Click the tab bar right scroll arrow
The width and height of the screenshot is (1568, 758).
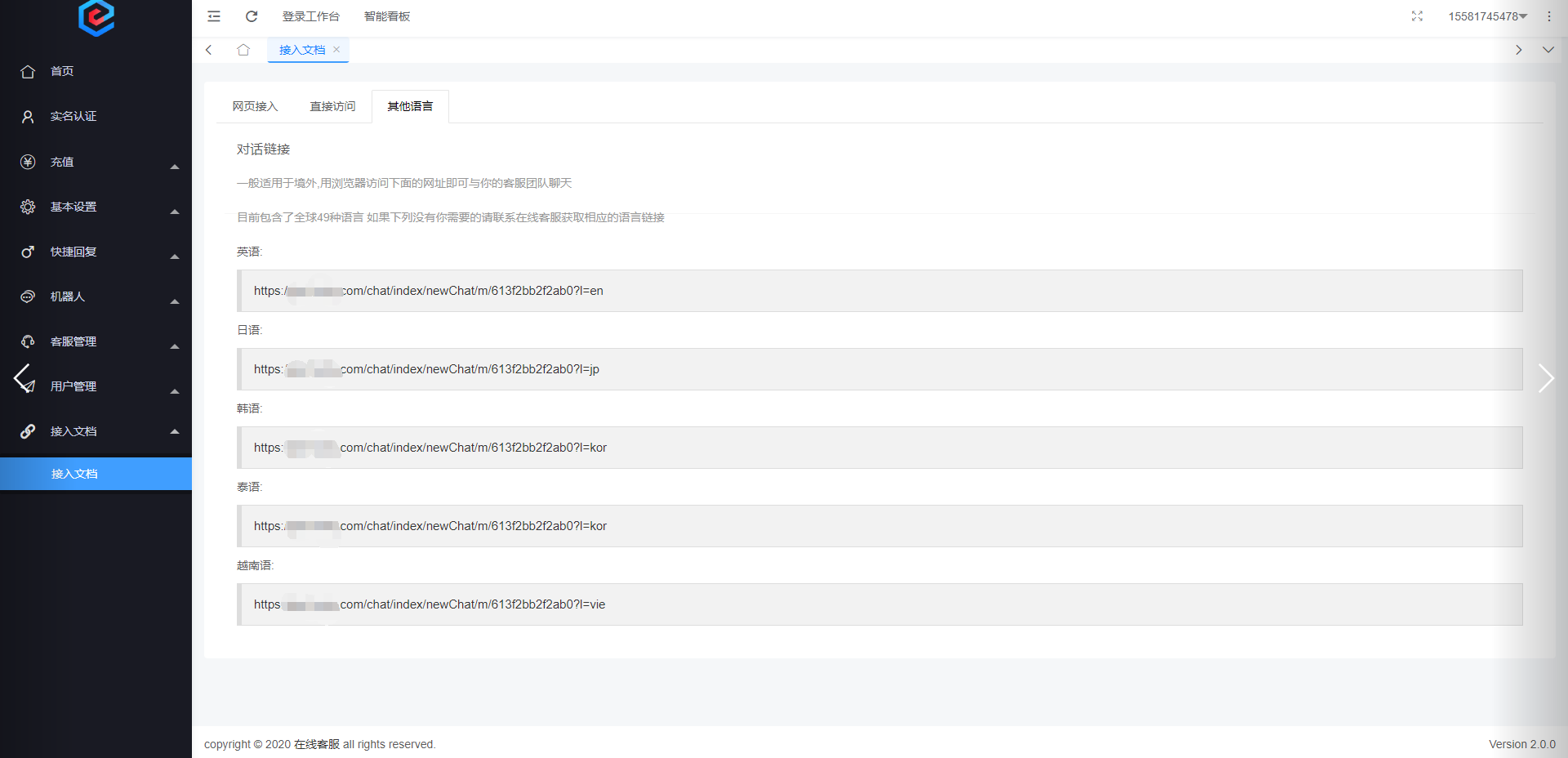point(1518,50)
